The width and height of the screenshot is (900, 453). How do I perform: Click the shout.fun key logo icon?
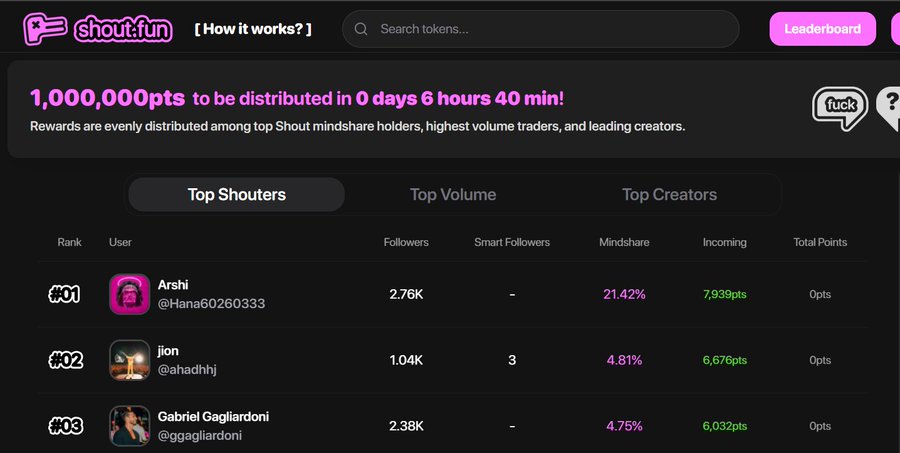click(x=45, y=29)
